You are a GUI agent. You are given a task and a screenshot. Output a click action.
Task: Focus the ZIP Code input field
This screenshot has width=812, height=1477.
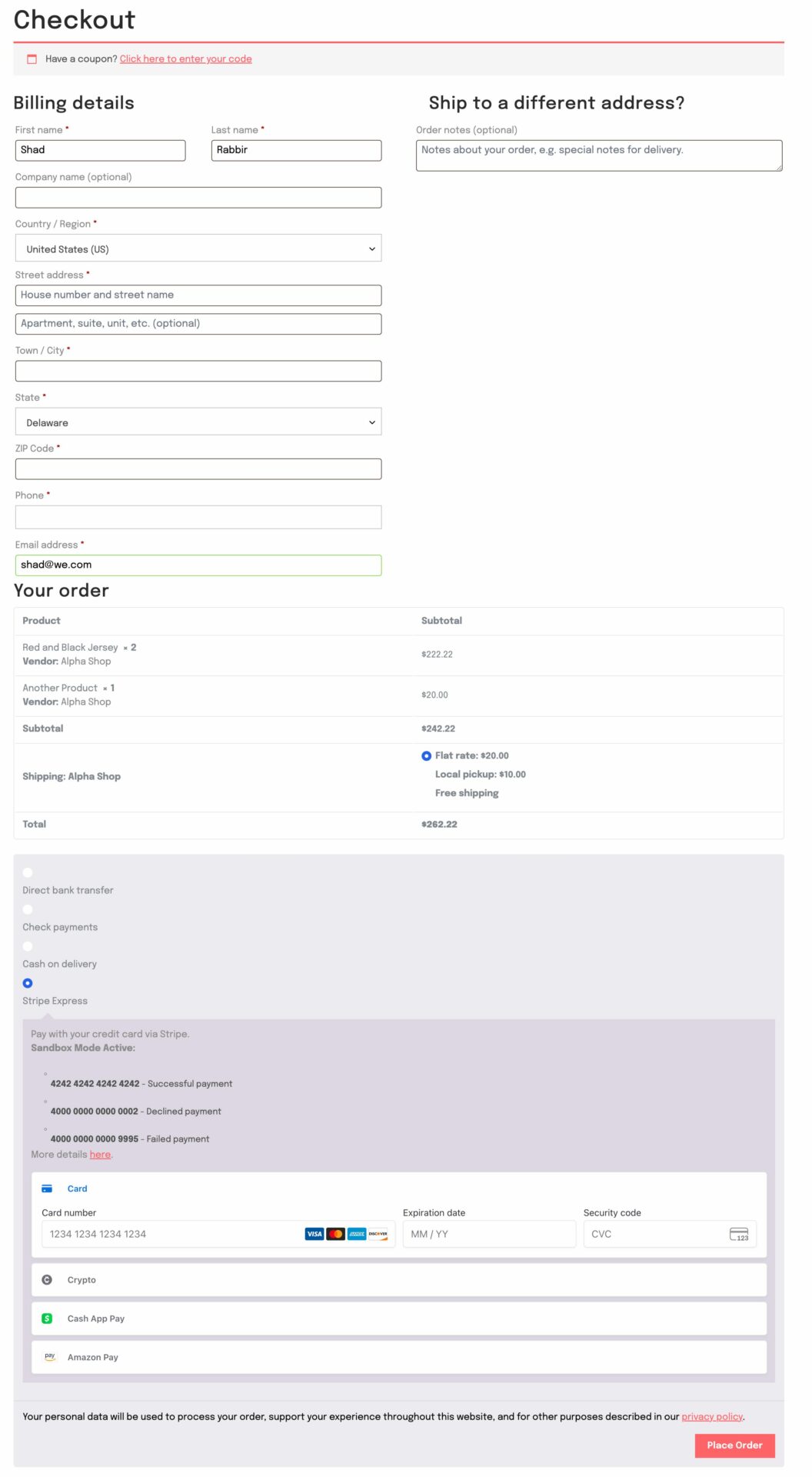198,469
